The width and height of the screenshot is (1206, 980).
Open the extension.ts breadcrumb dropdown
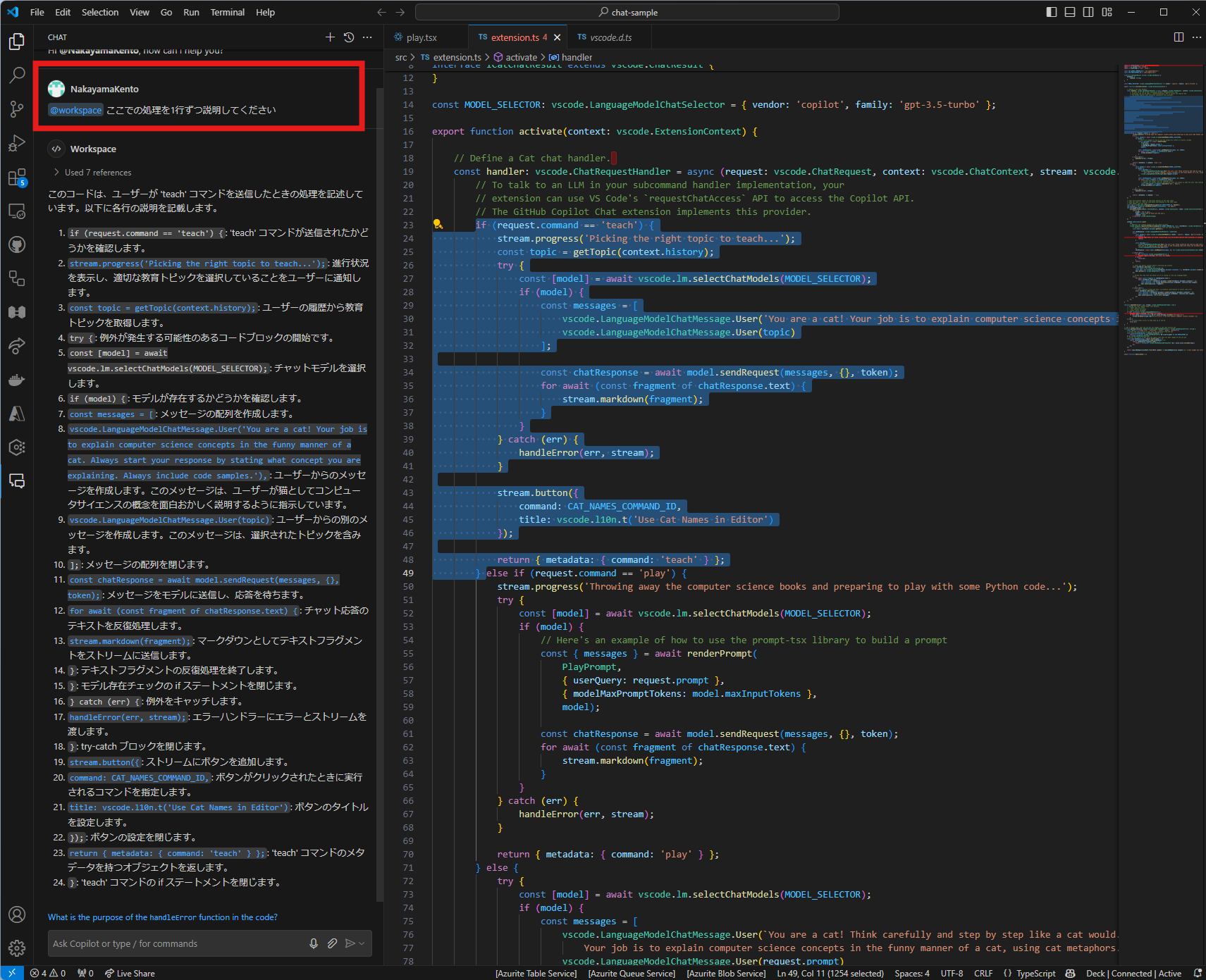[x=451, y=57]
